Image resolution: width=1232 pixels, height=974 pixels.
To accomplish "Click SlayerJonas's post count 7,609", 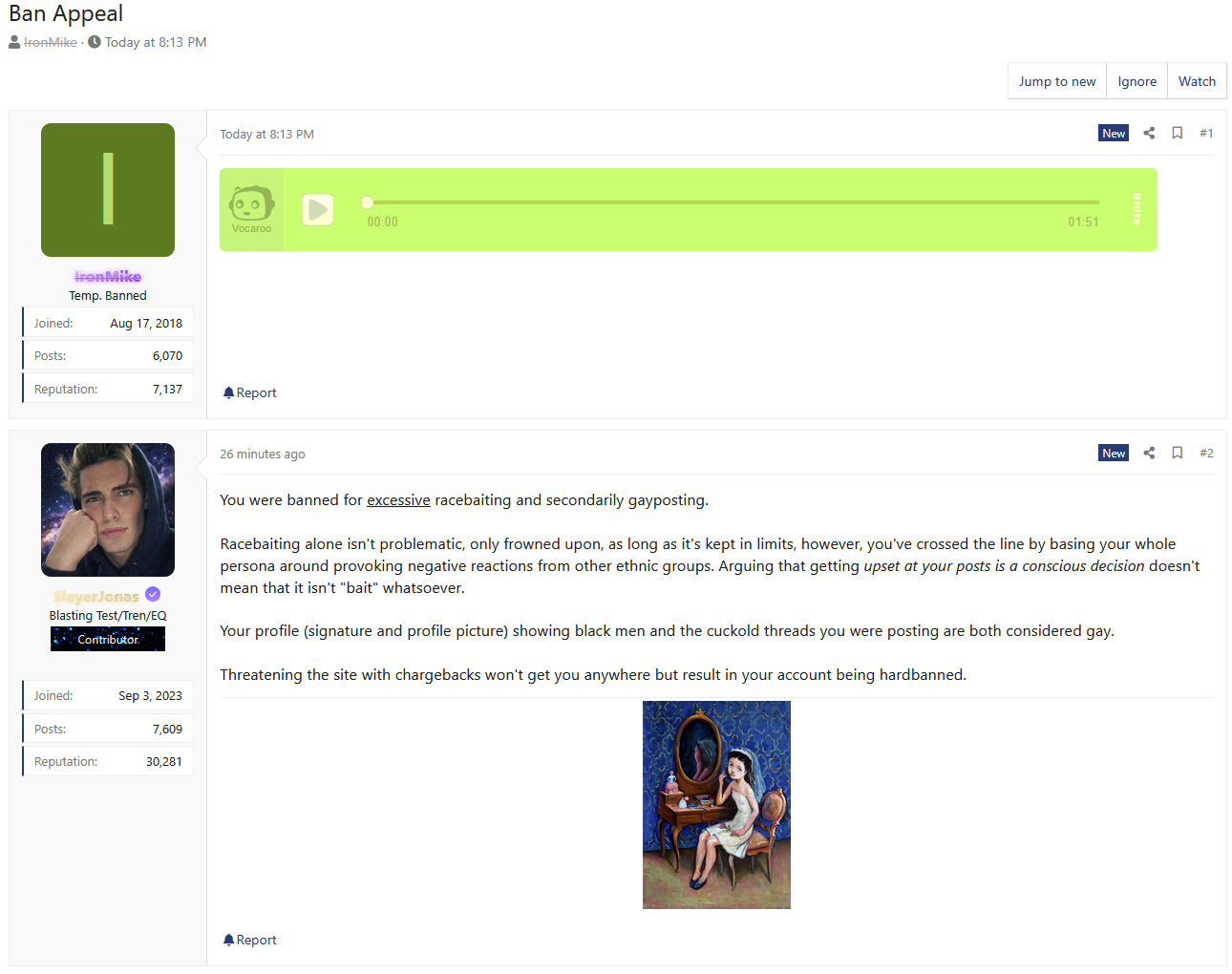I will [167, 730].
